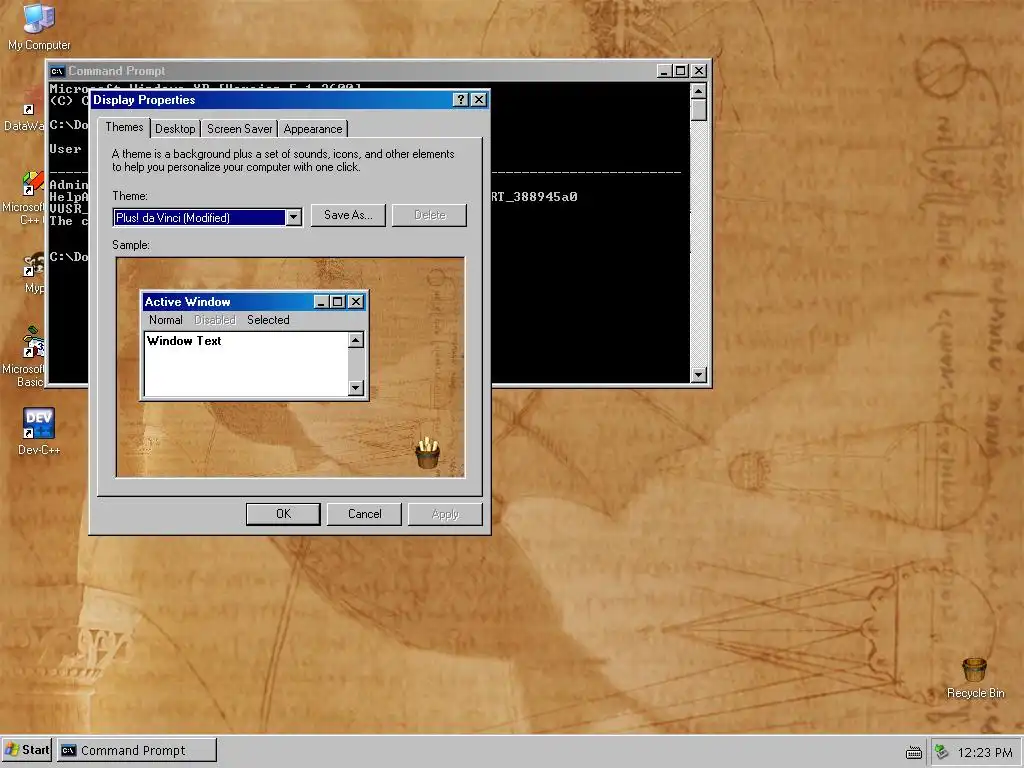Switch to the Themes tab
Image resolution: width=1024 pixels, height=768 pixels.
(x=124, y=127)
